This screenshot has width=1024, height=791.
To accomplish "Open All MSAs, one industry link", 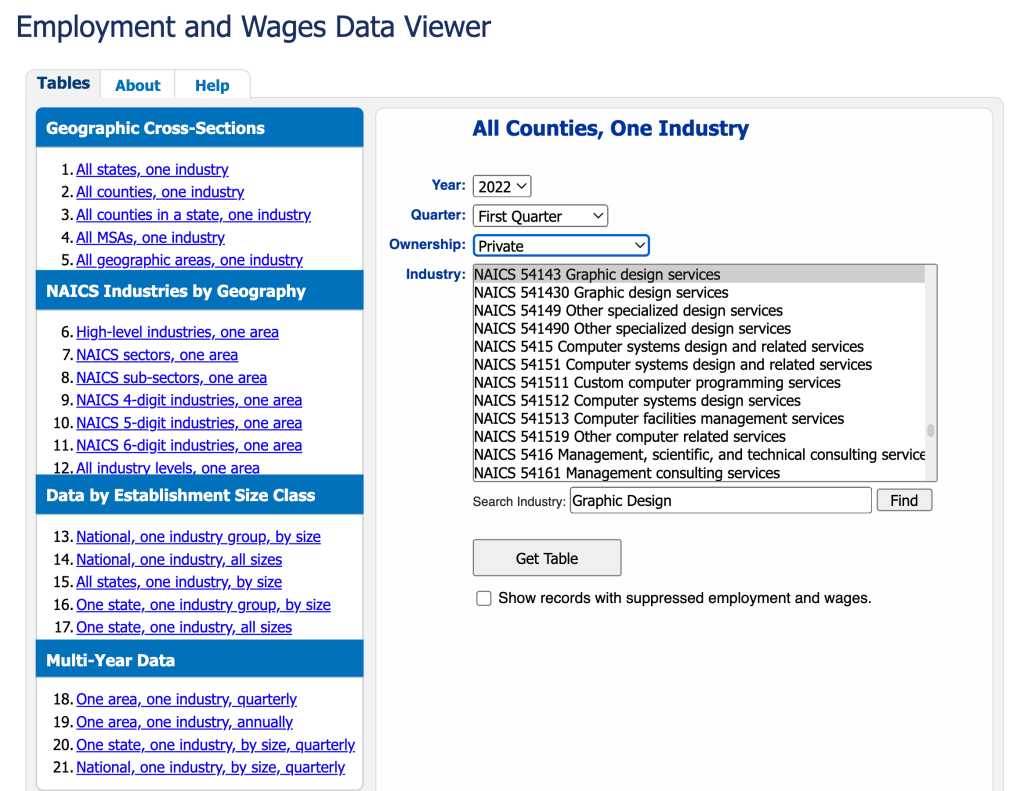I will (150, 238).
